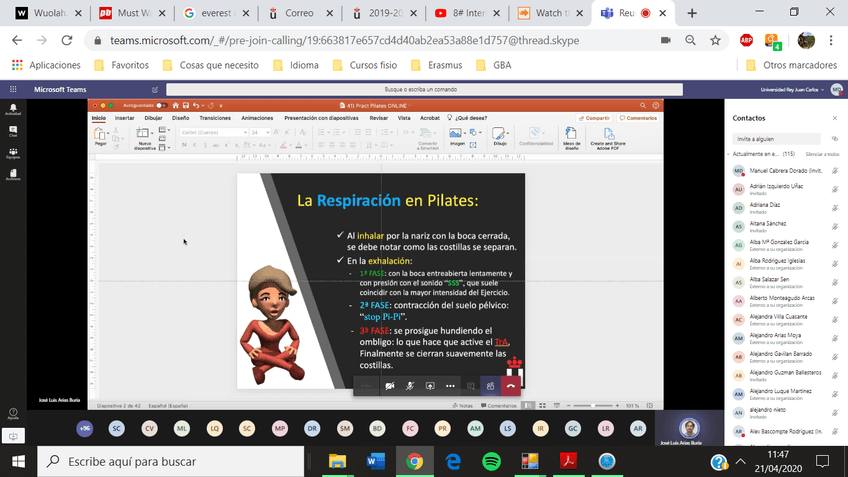Collapse the 'Actualmente en' participants list
848x477 pixels.
(731, 154)
